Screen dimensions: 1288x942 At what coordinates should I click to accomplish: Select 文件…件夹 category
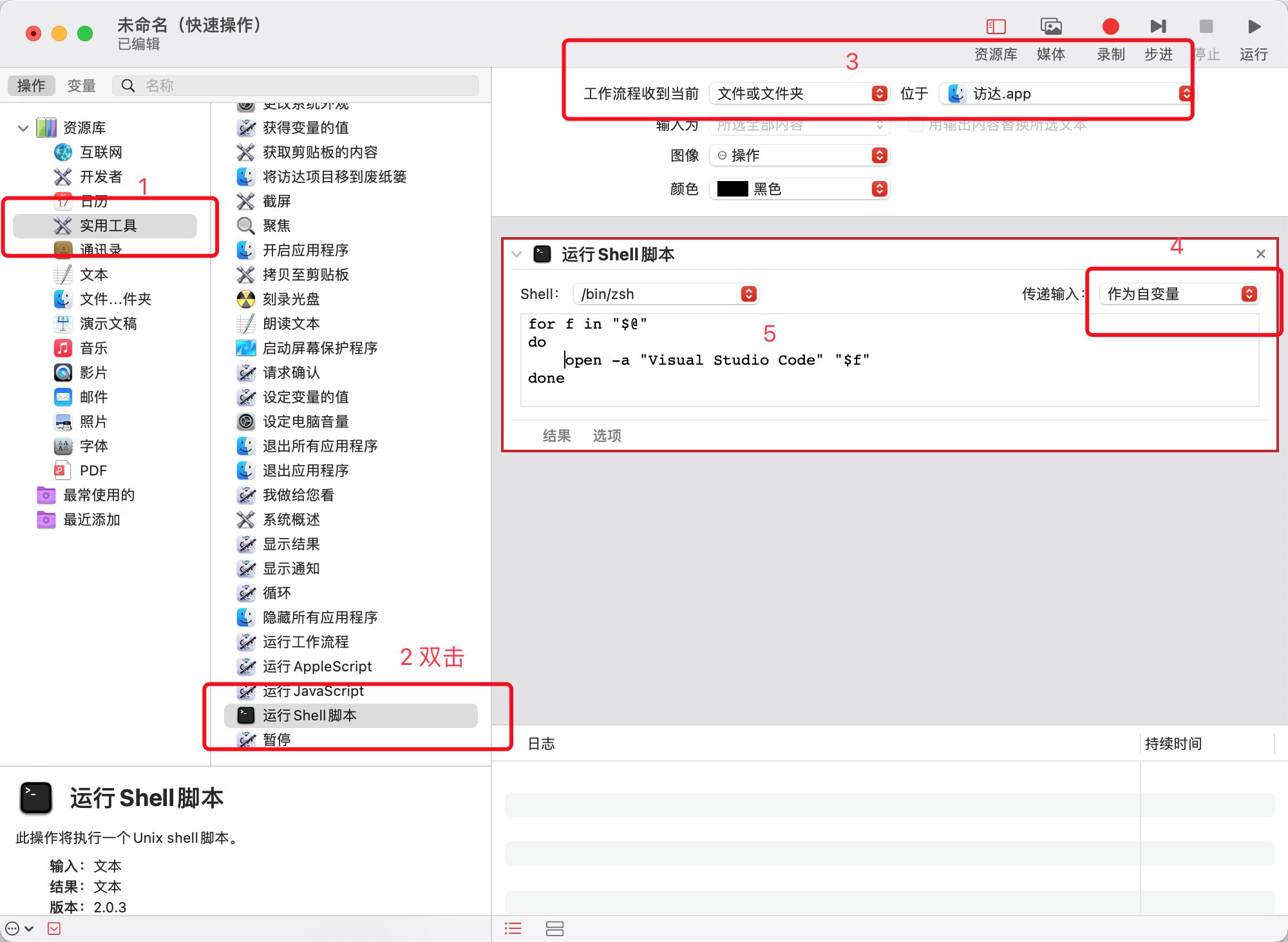click(102, 299)
